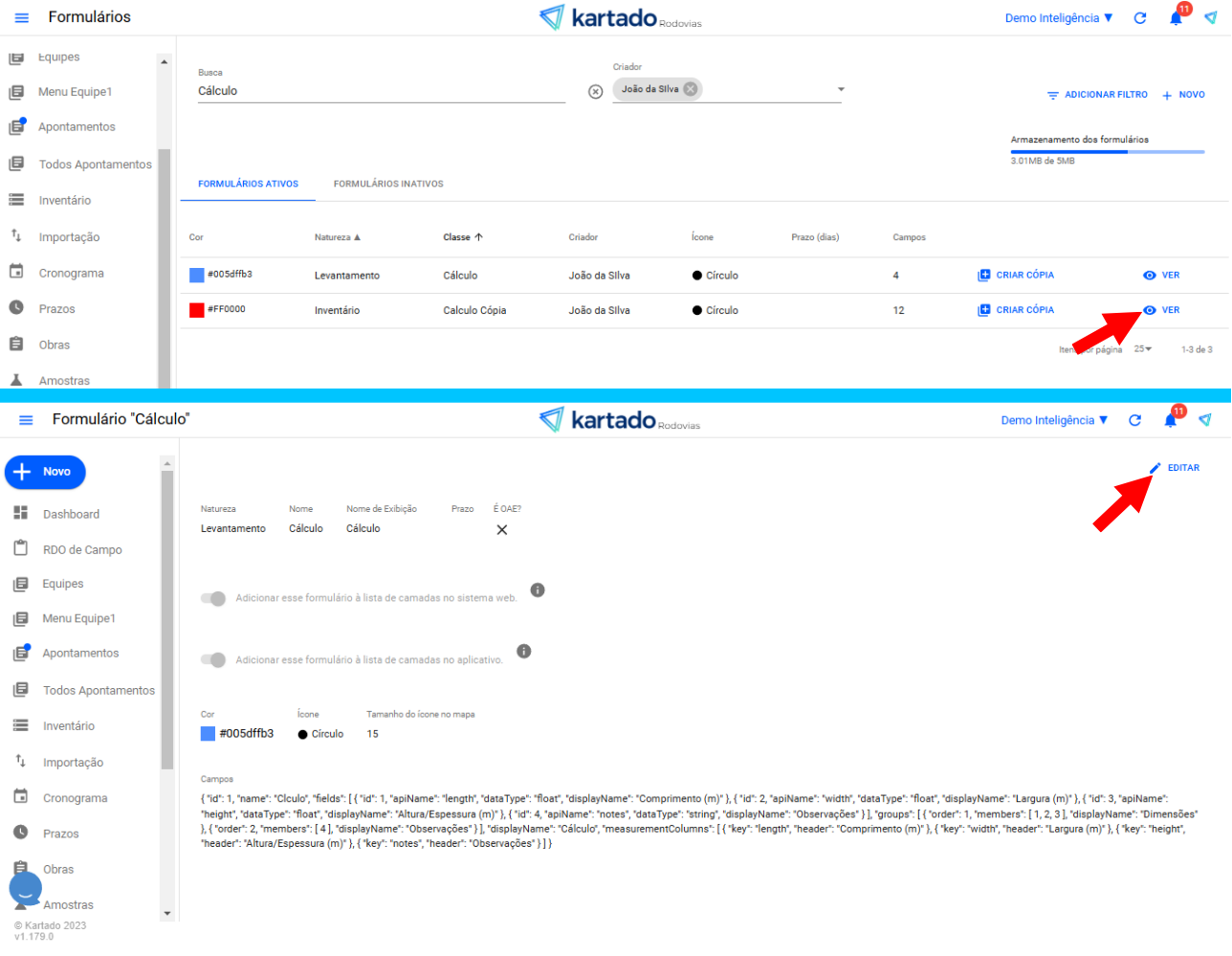Open the chat support bubble icon
Screen dimensions: 1232x956
tap(26, 889)
